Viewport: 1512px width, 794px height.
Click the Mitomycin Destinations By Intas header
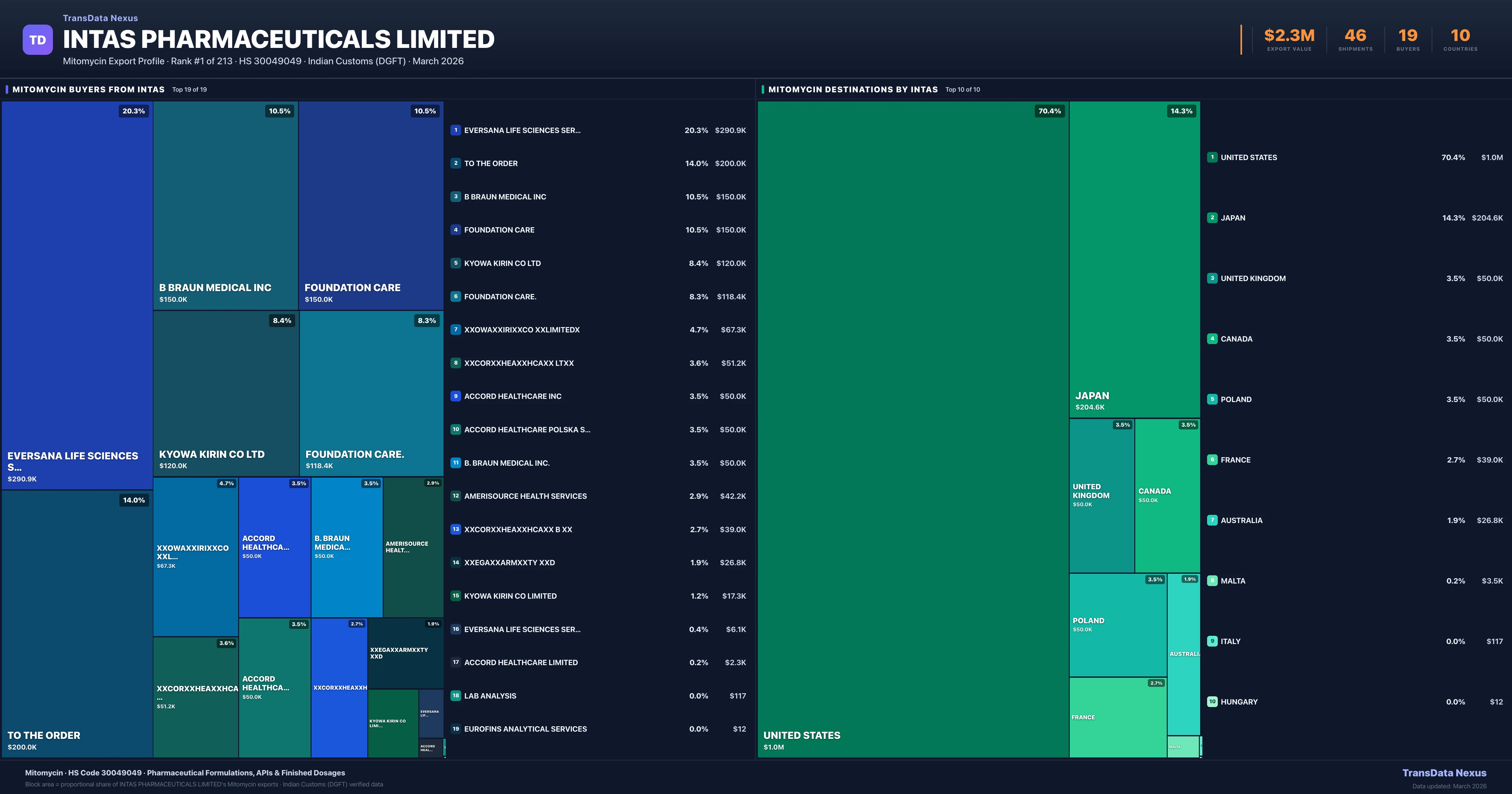coord(853,90)
